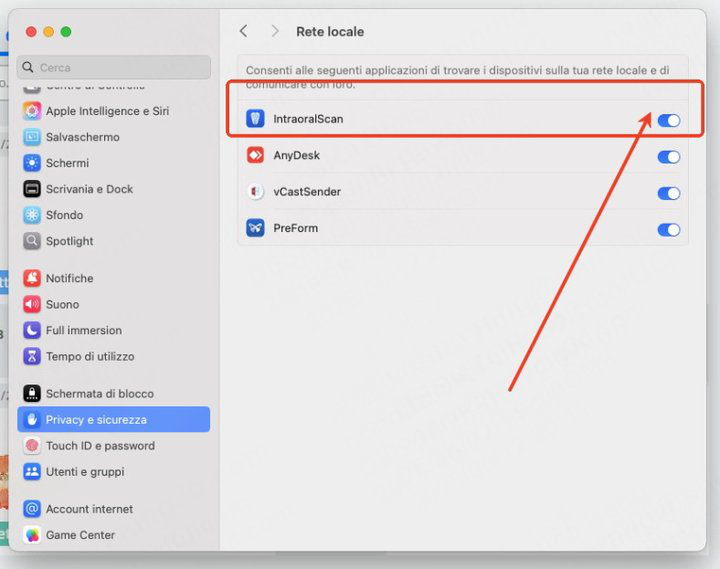Click the Suono speaker icon
The width and height of the screenshot is (720, 569).
[x=32, y=304]
